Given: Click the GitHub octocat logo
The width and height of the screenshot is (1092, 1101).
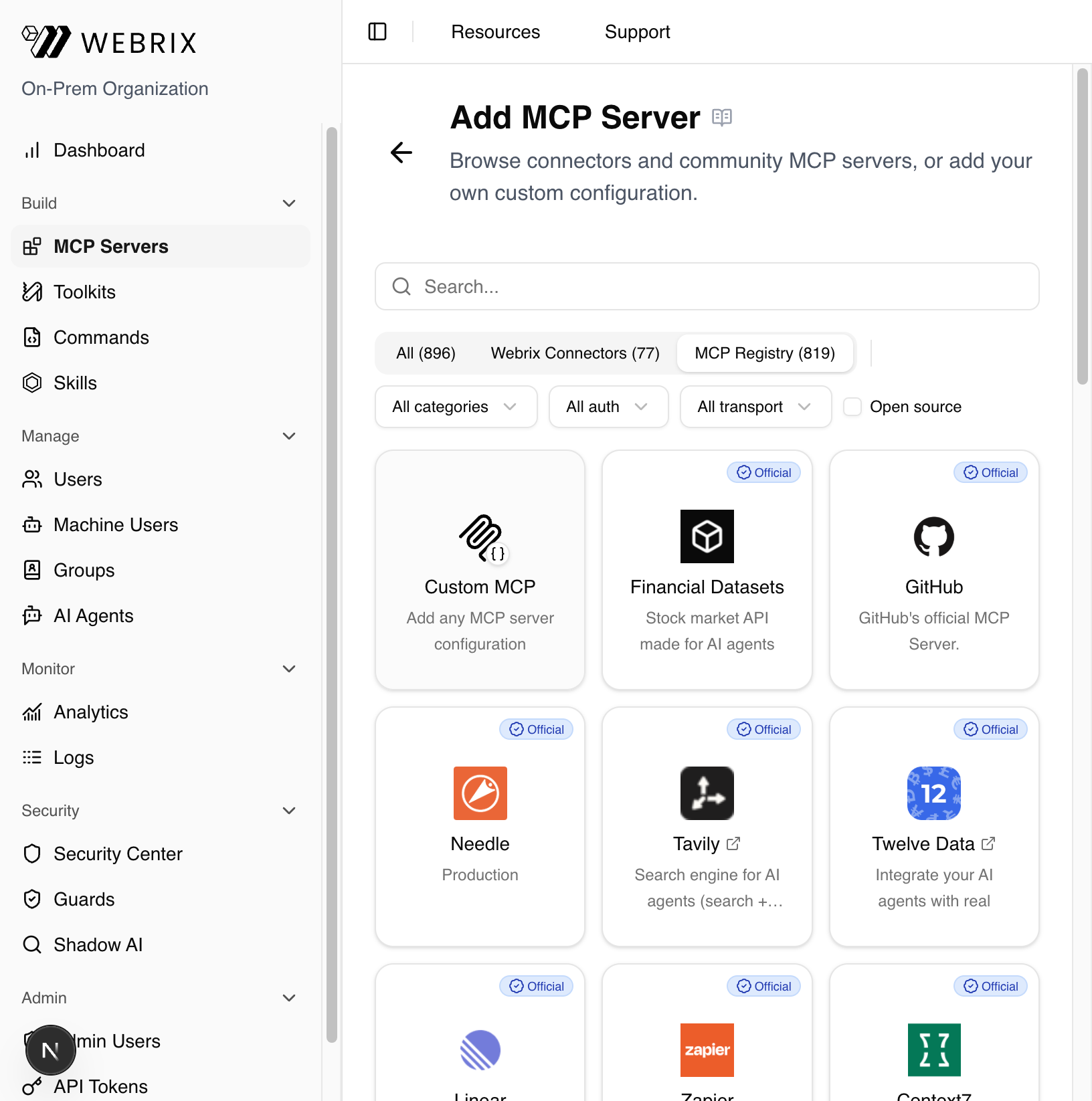Looking at the screenshot, I should [934, 536].
